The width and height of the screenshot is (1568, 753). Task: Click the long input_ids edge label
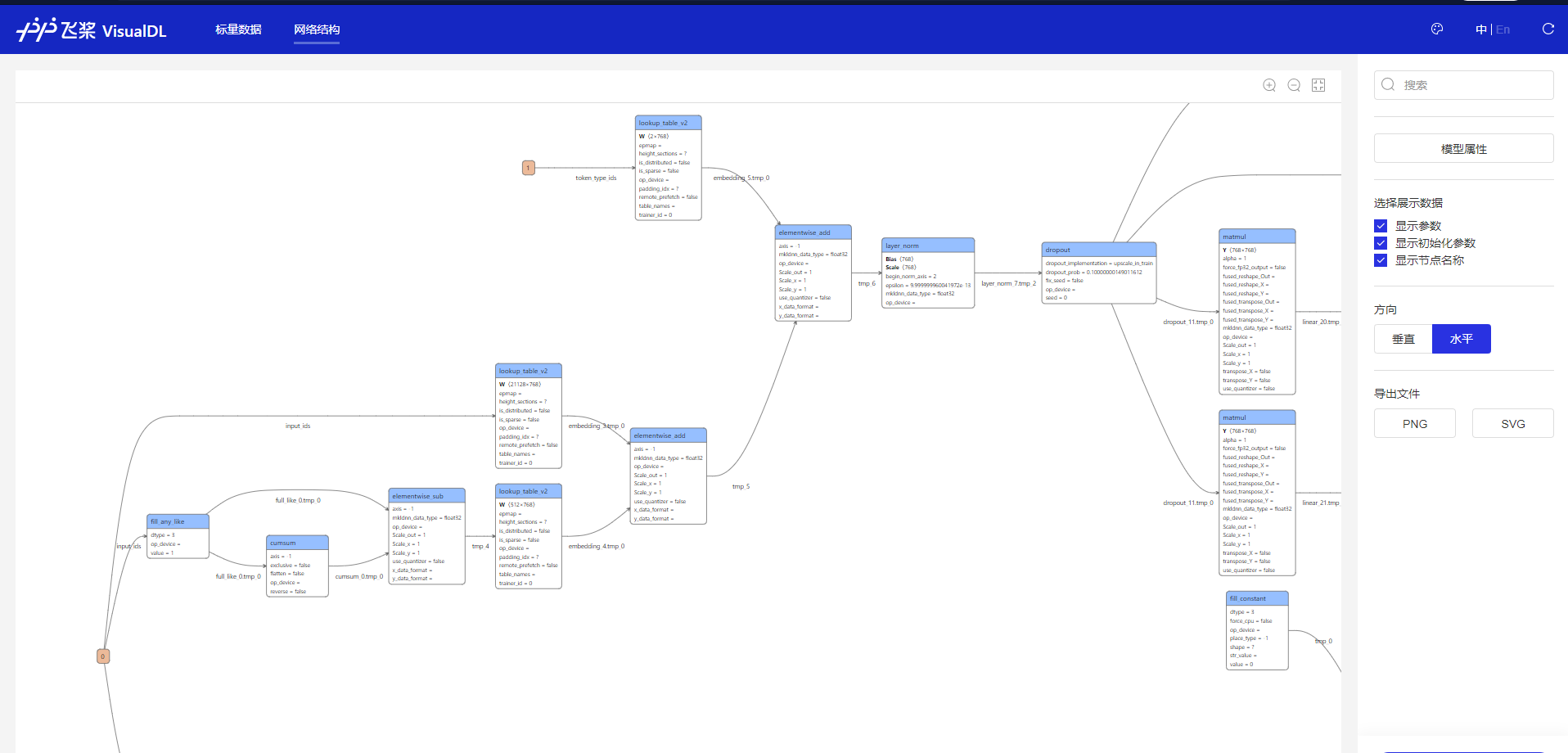298,426
